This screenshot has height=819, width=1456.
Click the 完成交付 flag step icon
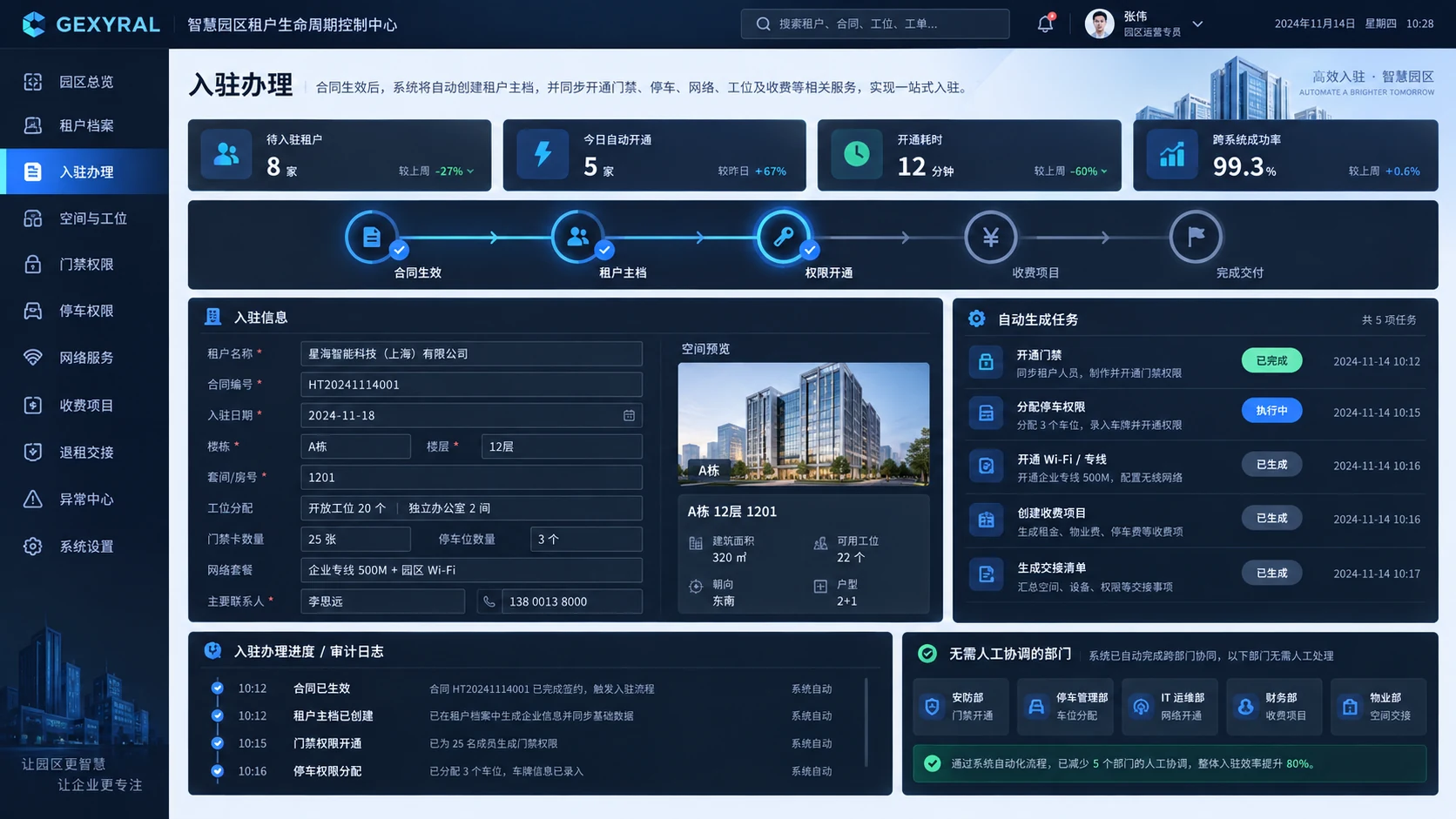(1196, 236)
